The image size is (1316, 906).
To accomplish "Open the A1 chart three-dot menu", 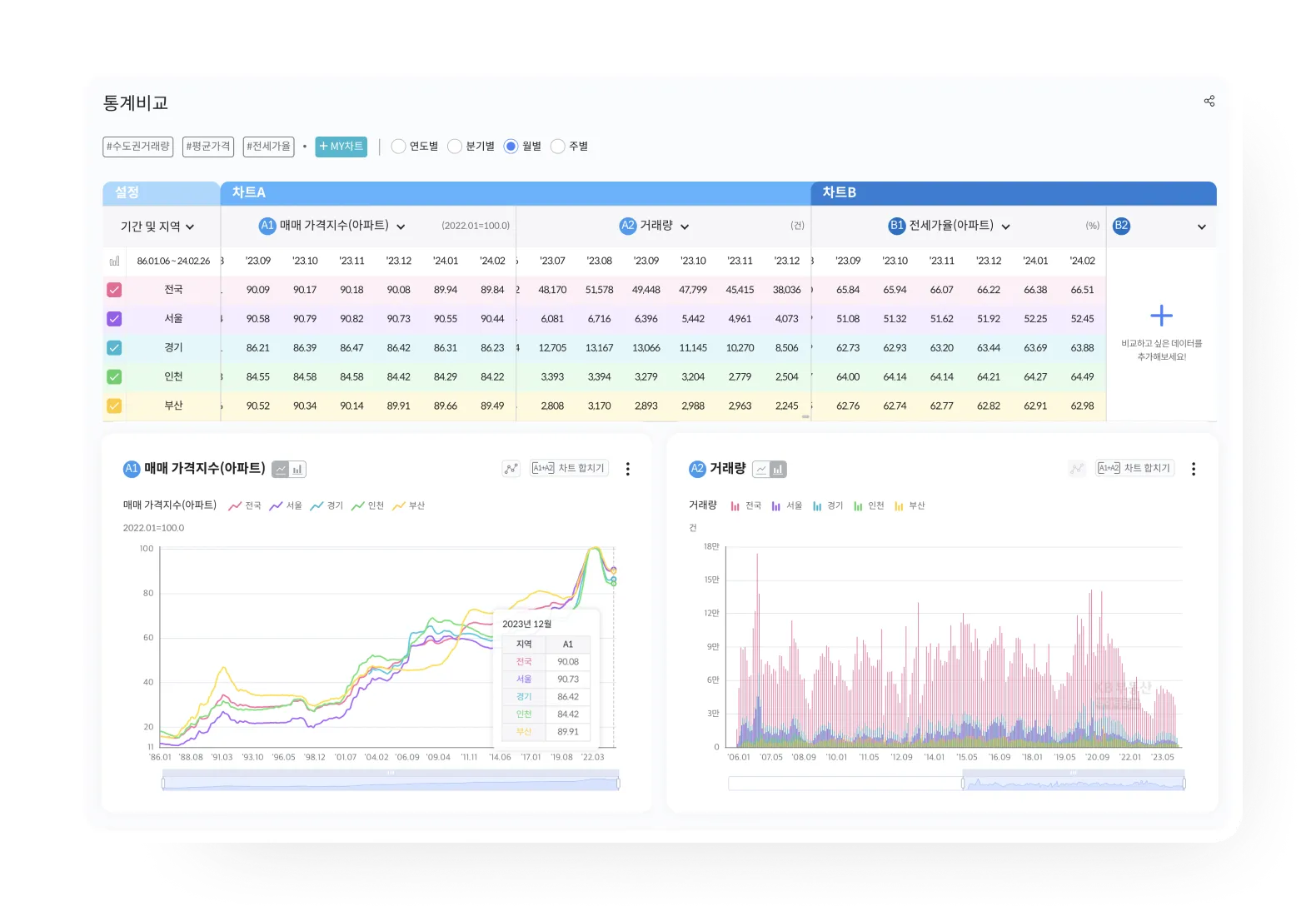I will [x=627, y=470].
